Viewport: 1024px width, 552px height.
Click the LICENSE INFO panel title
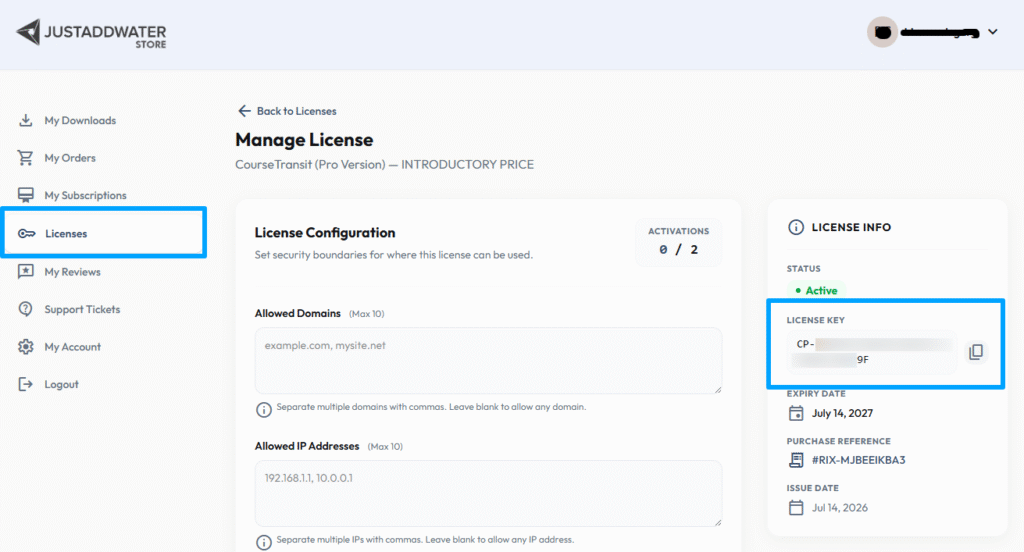click(x=852, y=227)
